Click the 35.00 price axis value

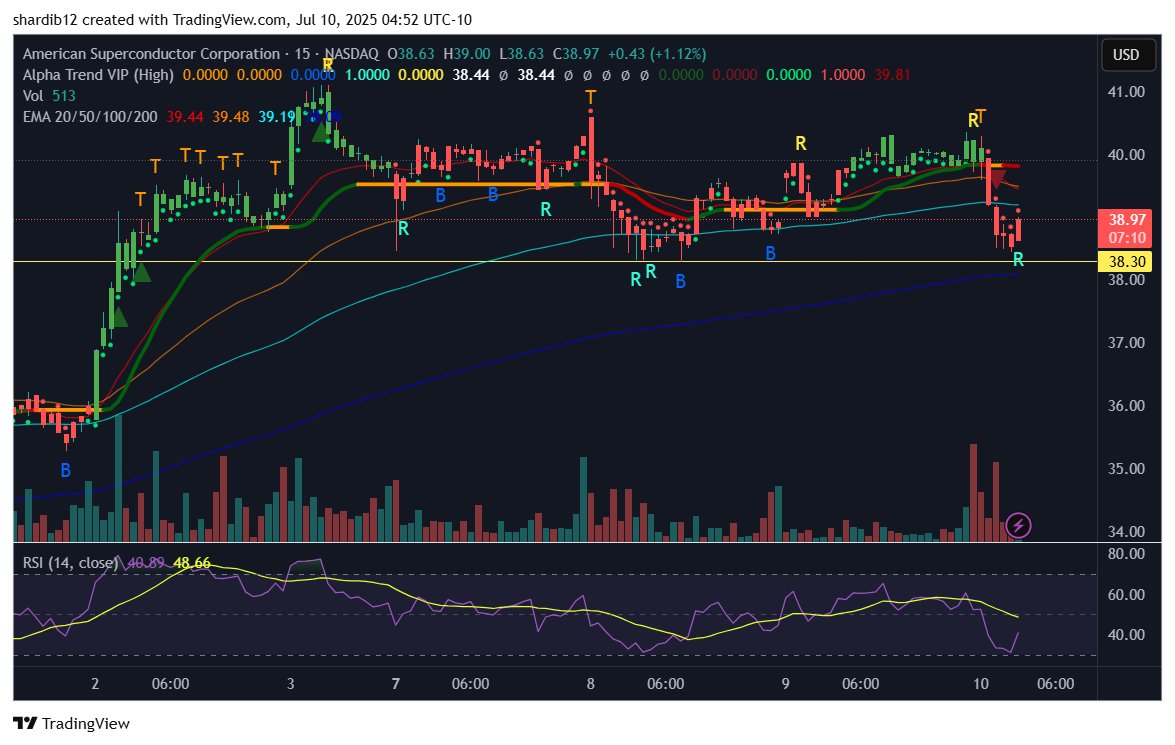coord(1126,469)
